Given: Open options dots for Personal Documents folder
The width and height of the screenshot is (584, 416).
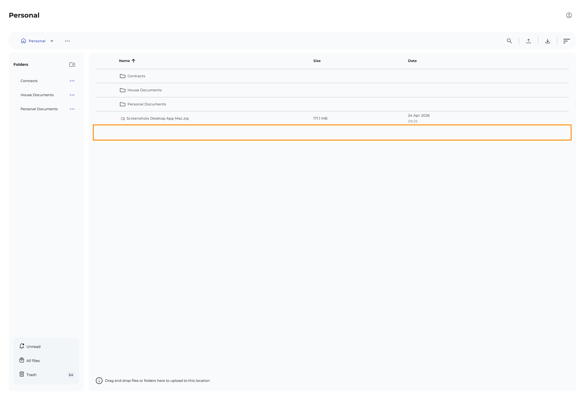Looking at the screenshot, I should [x=72, y=109].
